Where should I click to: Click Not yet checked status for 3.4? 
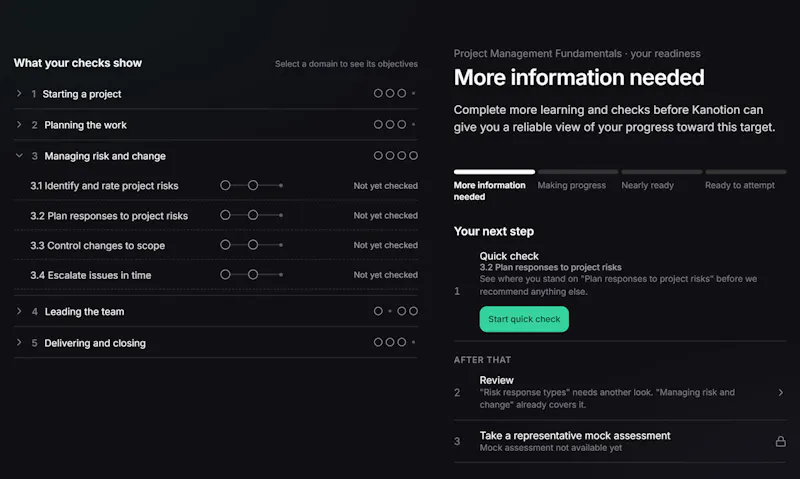386,274
